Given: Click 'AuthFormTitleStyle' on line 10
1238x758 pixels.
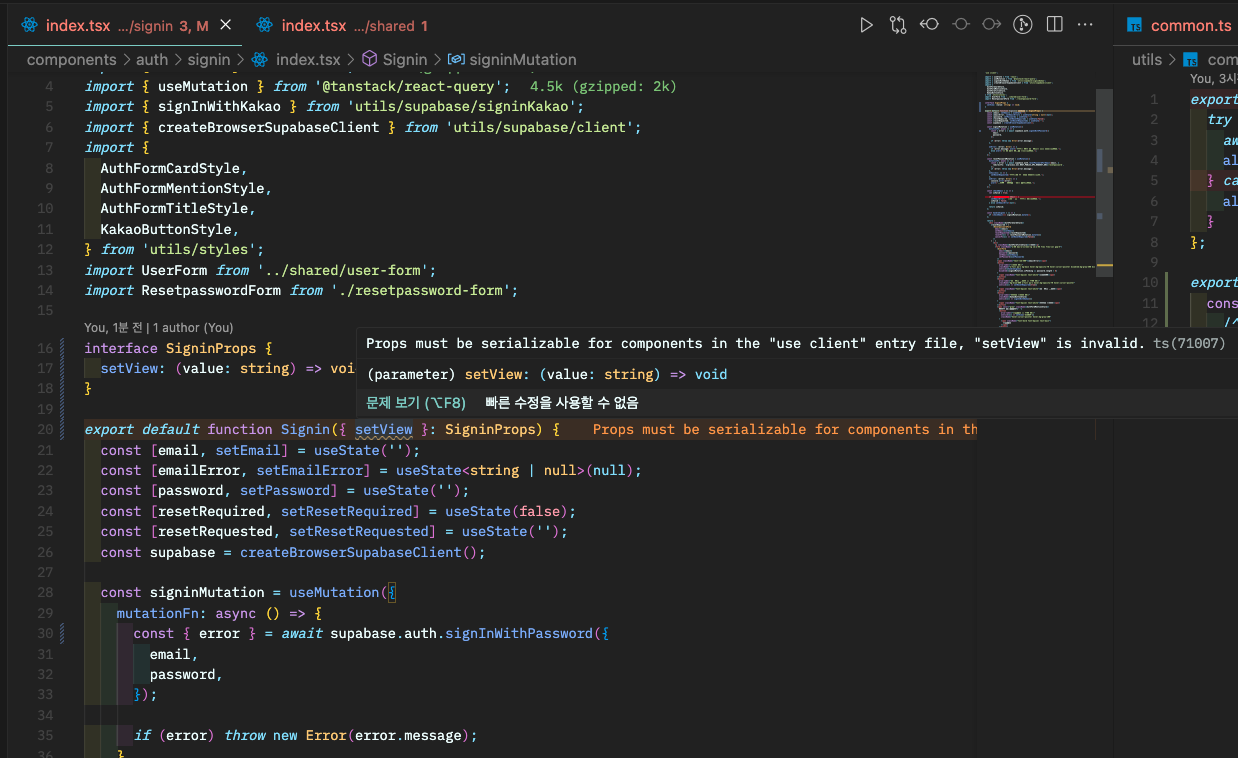Looking at the screenshot, I should coord(174,209).
